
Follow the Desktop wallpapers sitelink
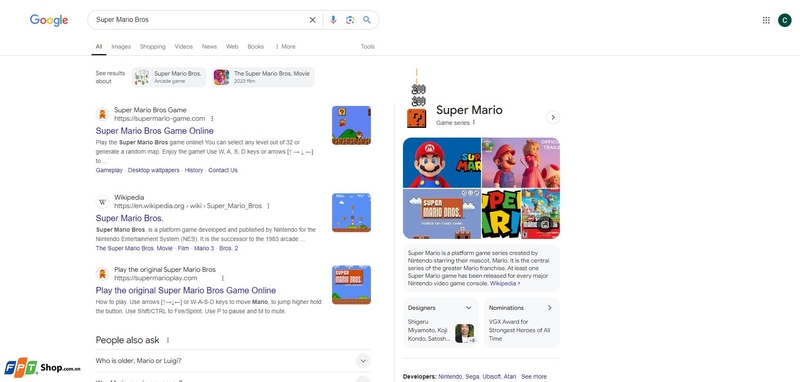[154, 170]
